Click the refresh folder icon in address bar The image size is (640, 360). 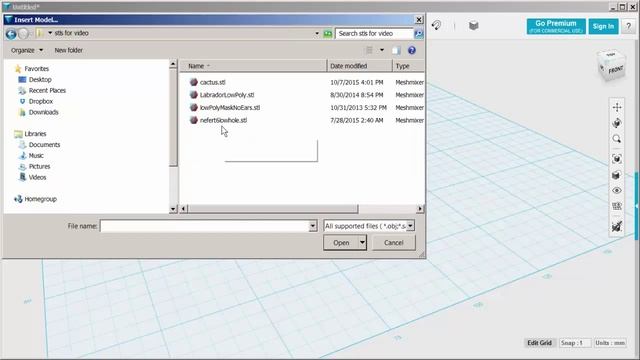(x=328, y=33)
